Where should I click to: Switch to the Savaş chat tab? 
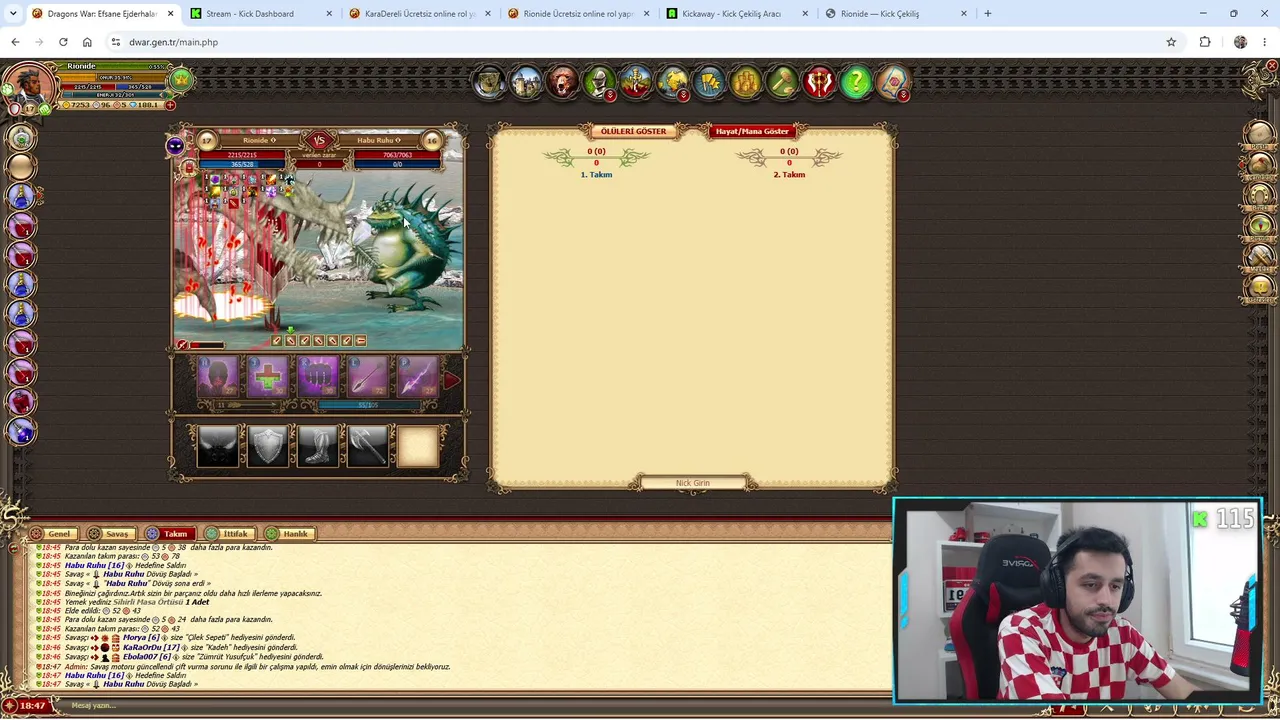pos(110,534)
